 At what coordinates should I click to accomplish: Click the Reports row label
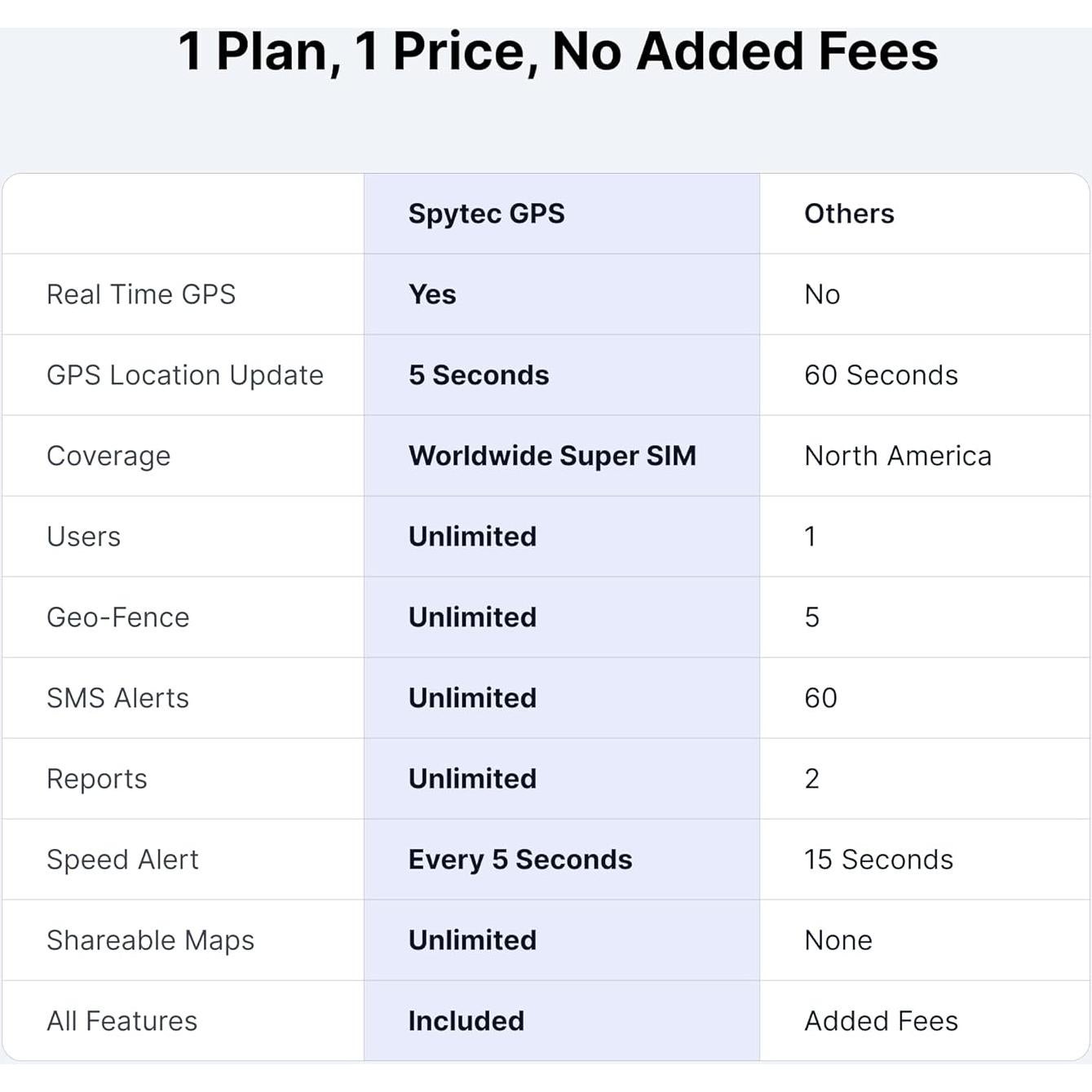coord(97,779)
